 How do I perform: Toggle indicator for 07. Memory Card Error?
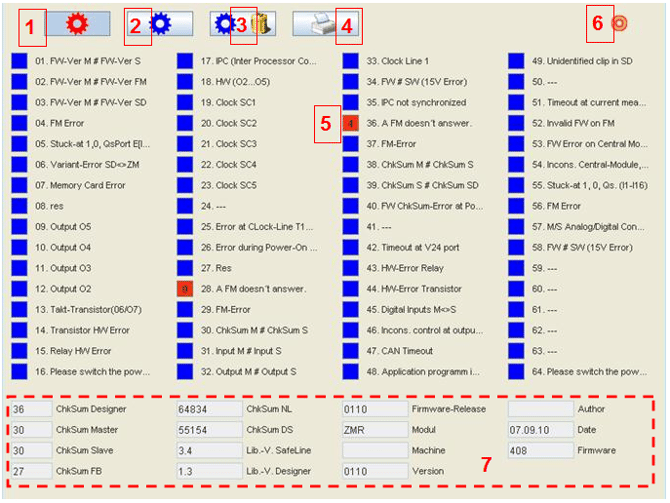coord(19,185)
